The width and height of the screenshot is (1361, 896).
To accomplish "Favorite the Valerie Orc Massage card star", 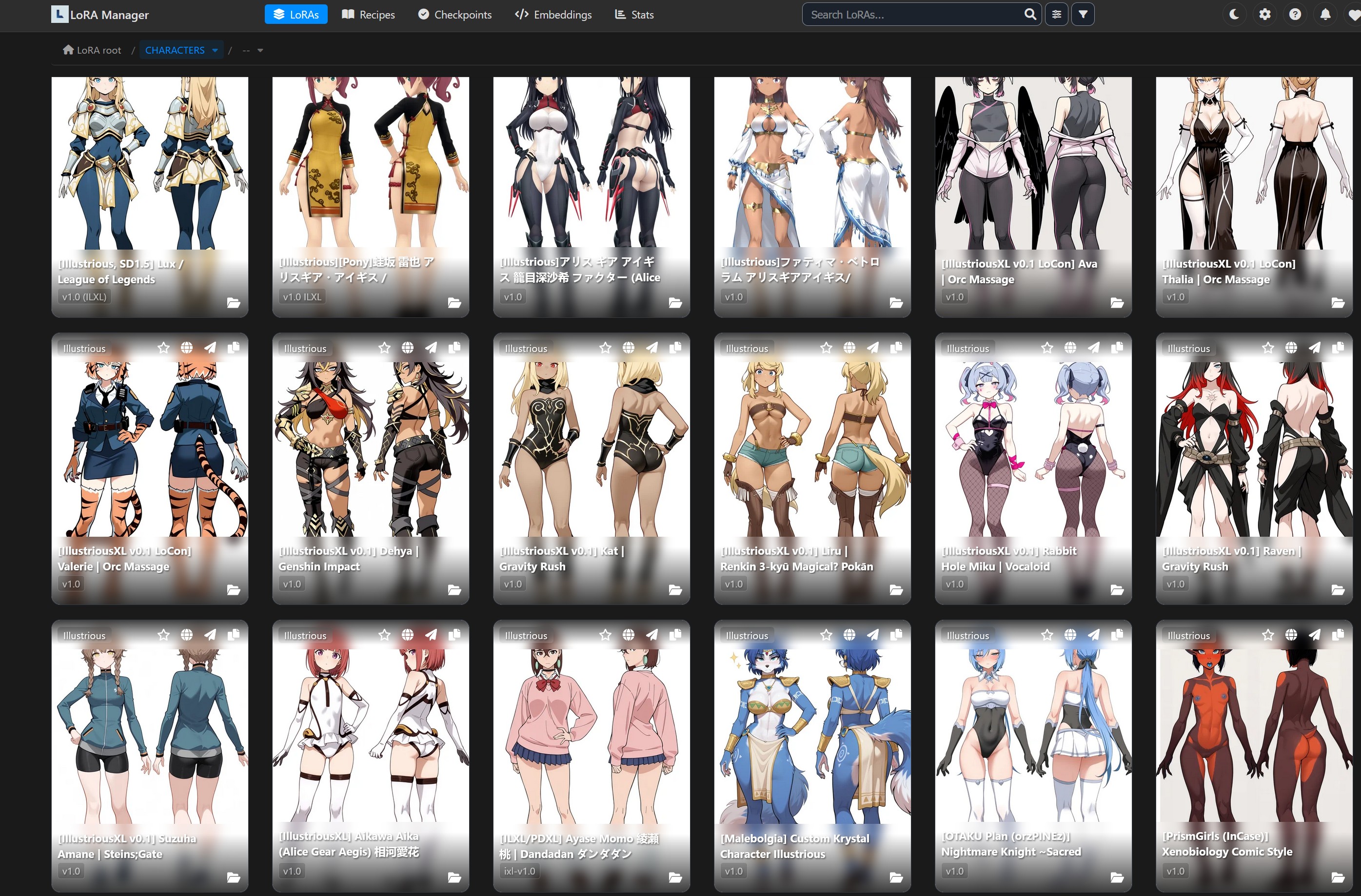I will pyautogui.click(x=163, y=348).
